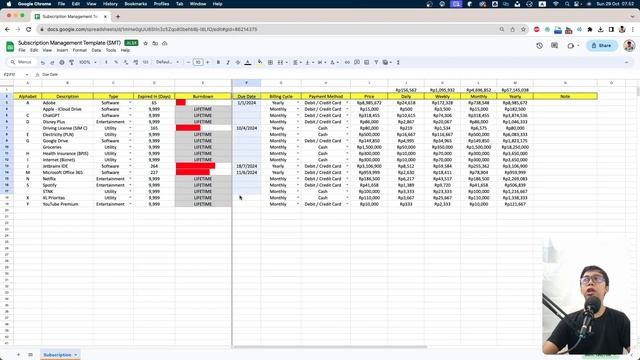Toggle italic formatting
This screenshot has width=640, height=360.
pos(228,62)
